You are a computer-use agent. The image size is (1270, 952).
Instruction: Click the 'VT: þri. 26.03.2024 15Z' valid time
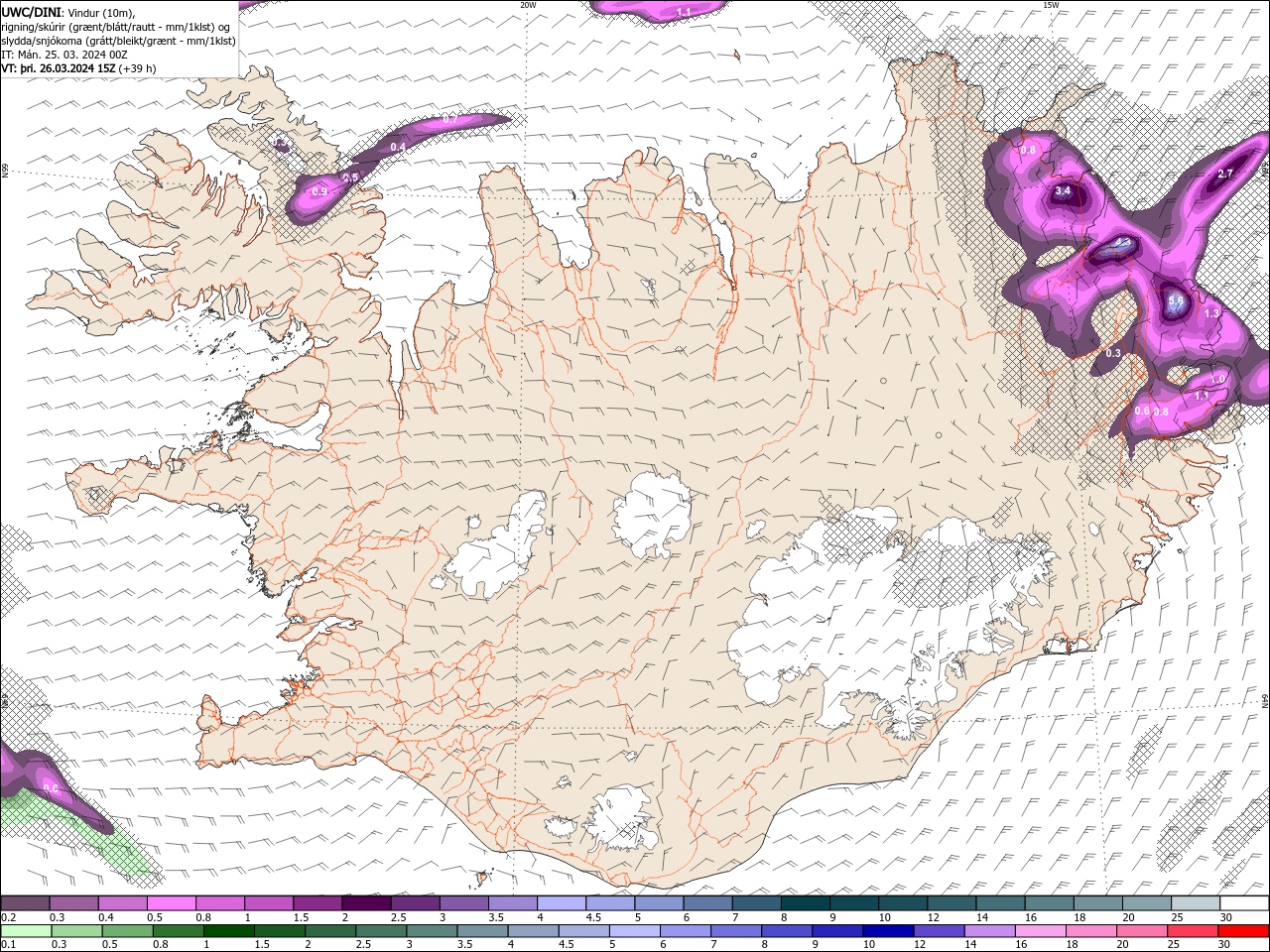pyautogui.click(x=59, y=68)
